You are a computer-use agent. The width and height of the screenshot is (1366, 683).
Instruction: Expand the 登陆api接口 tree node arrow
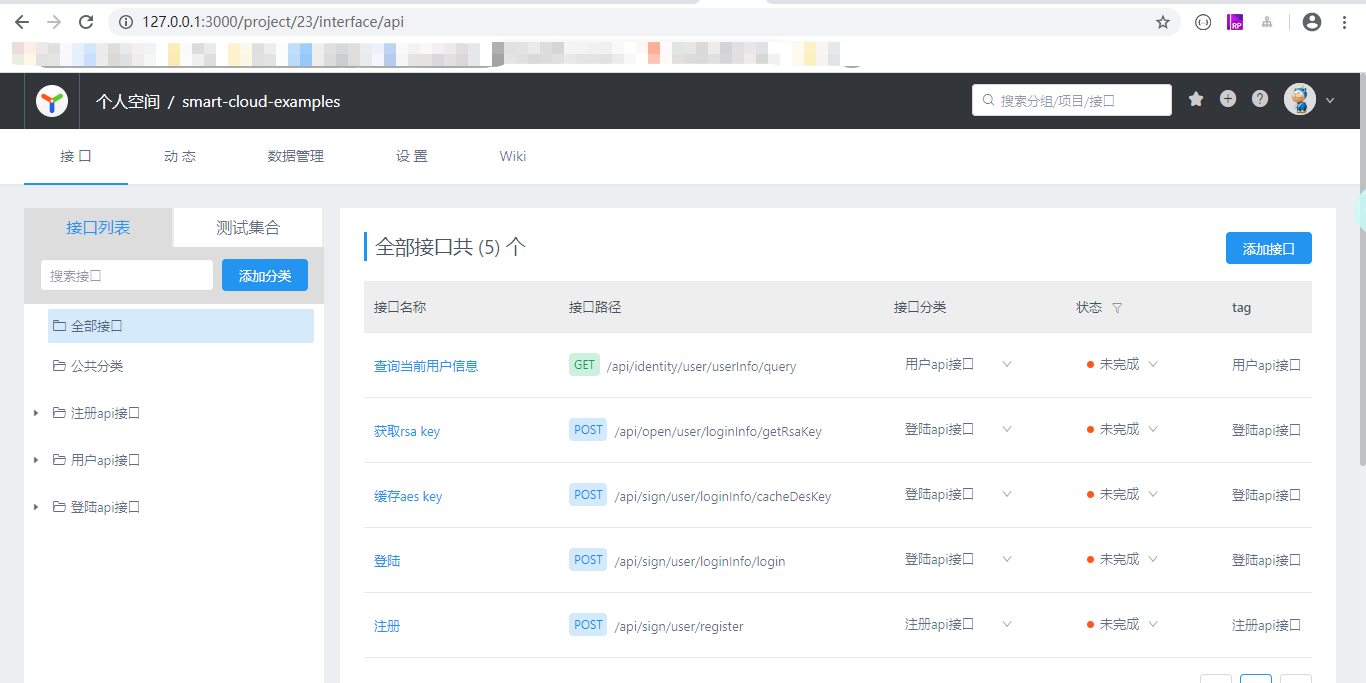click(36, 507)
